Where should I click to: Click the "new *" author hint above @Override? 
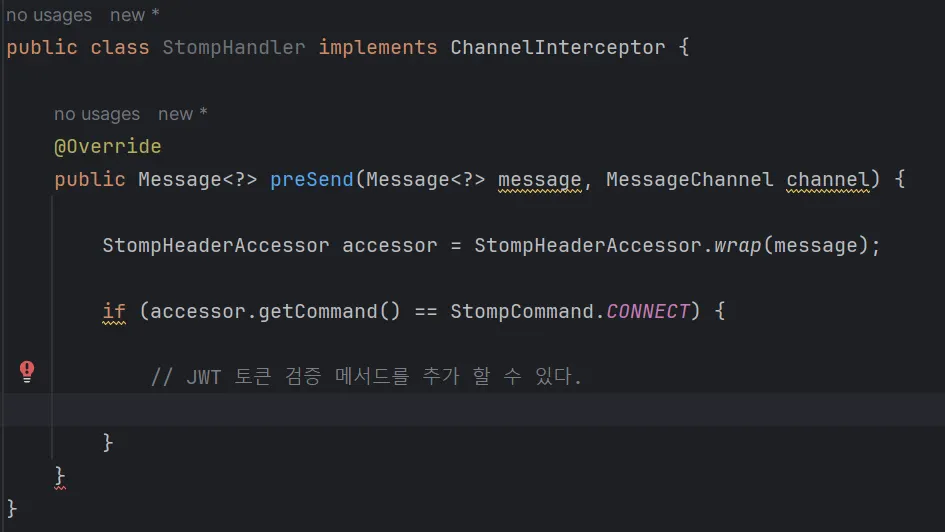tap(182, 114)
